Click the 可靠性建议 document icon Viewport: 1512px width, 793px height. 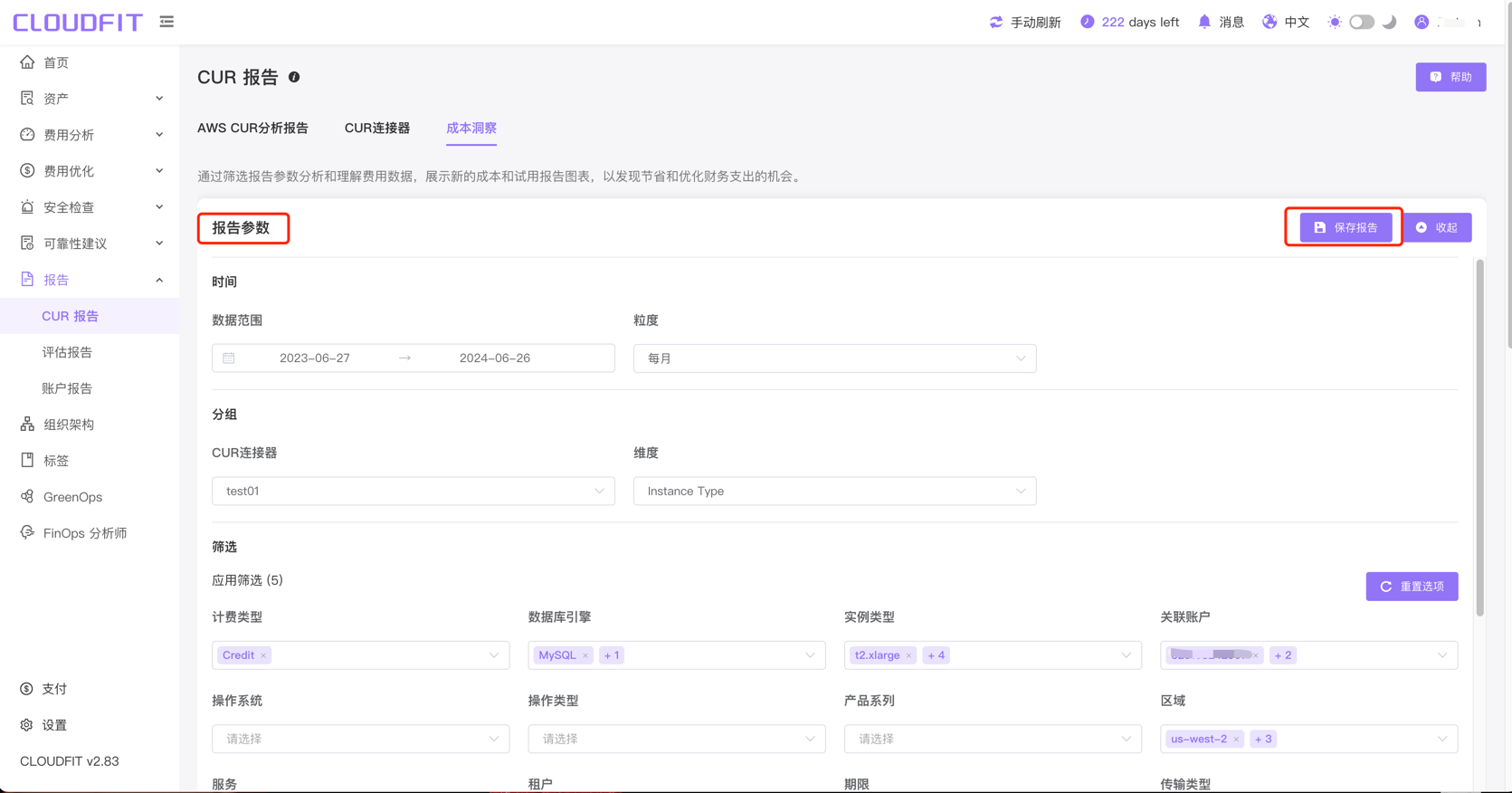27,243
